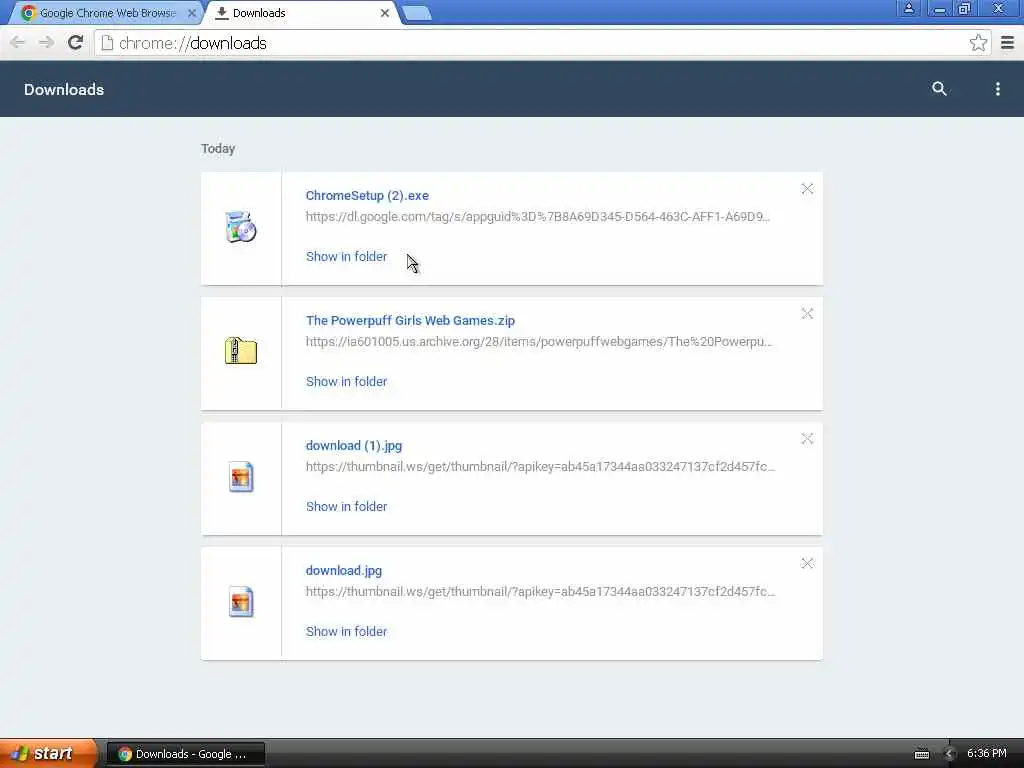Remove ChromeSetup (2).exe from the list
The height and width of the screenshot is (768, 1024).
[x=807, y=189]
